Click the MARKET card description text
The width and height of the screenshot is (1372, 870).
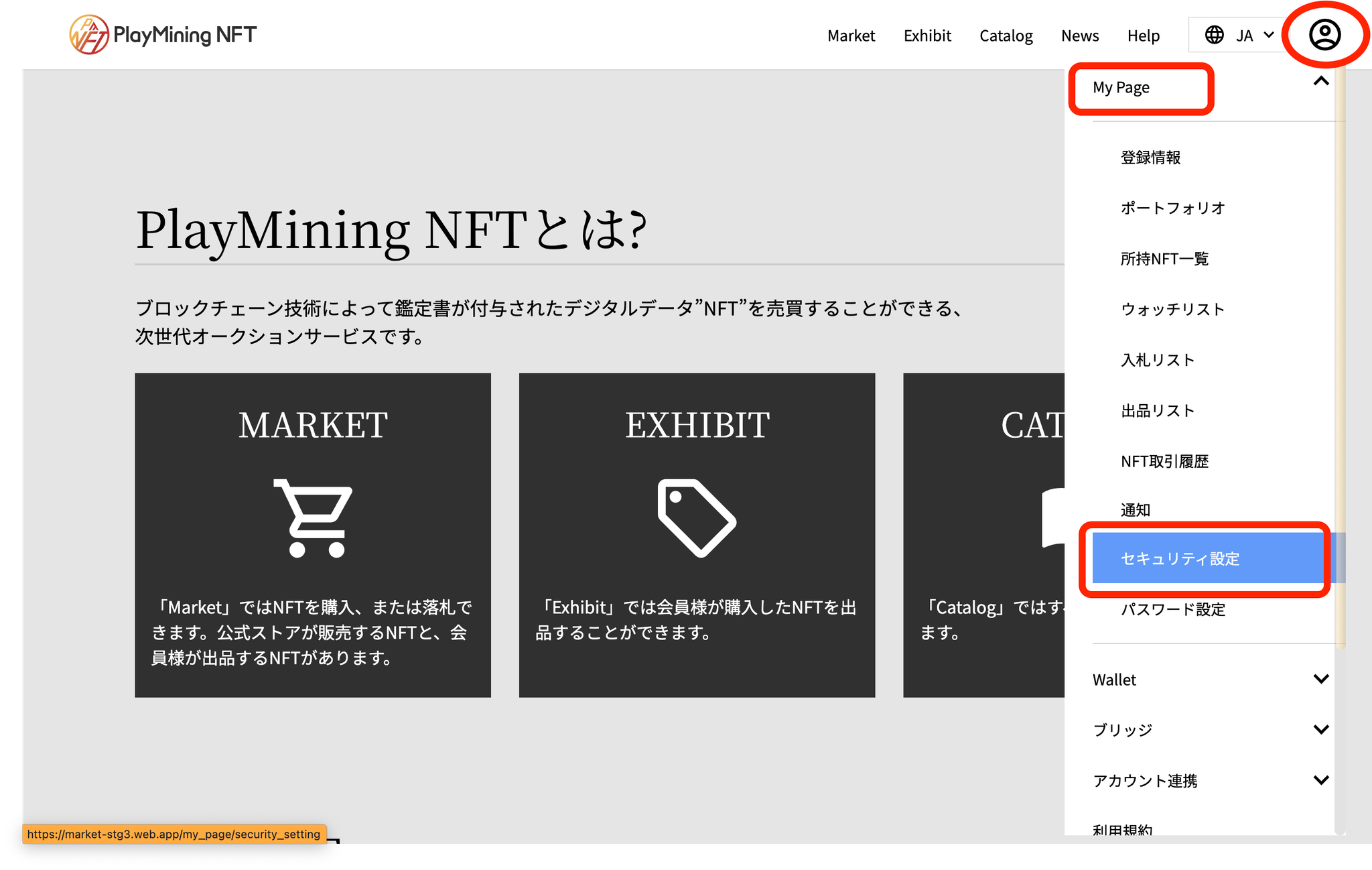pyautogui.click(x=312, y=633)
